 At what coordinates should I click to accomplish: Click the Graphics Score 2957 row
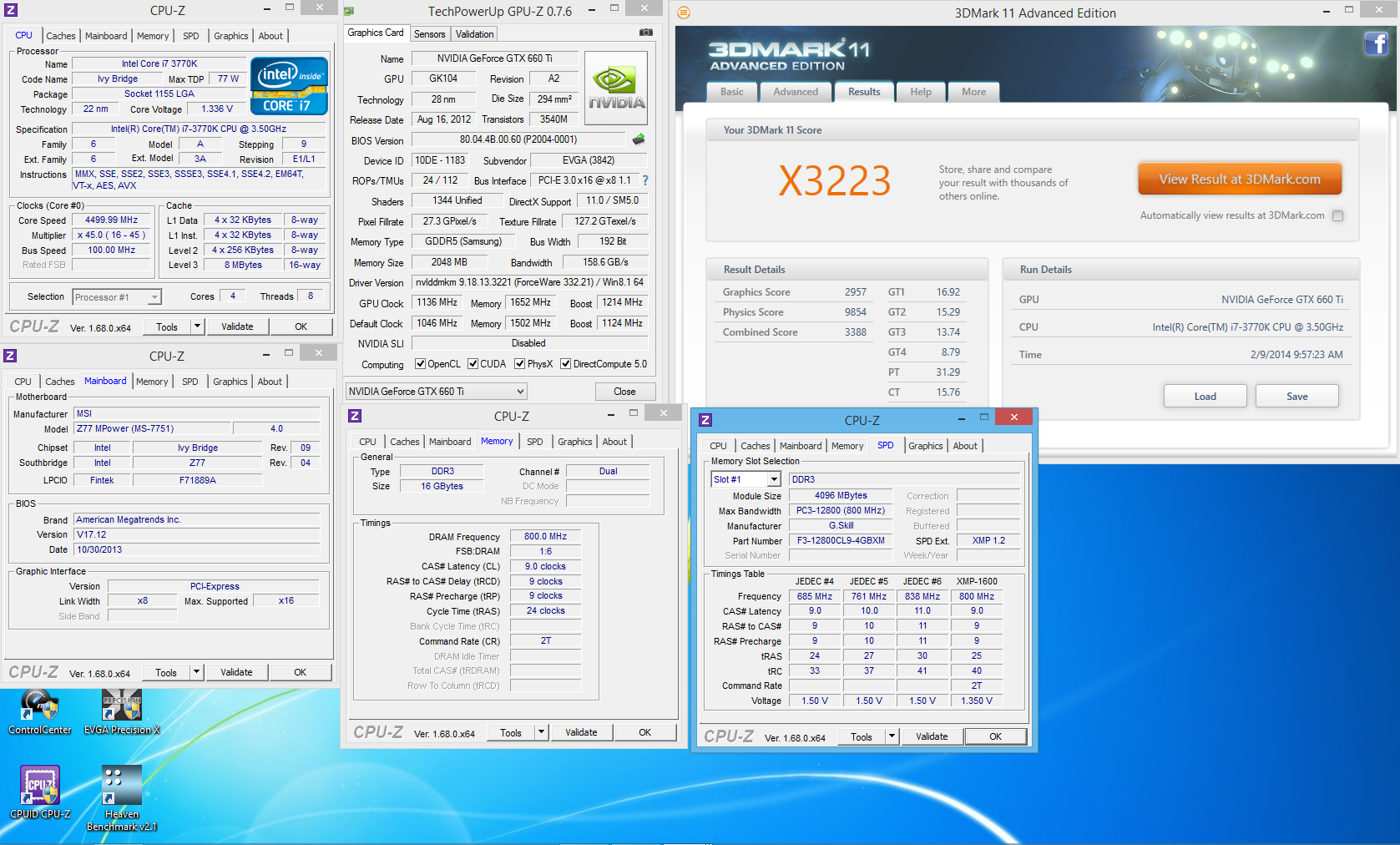coord(794,292)
